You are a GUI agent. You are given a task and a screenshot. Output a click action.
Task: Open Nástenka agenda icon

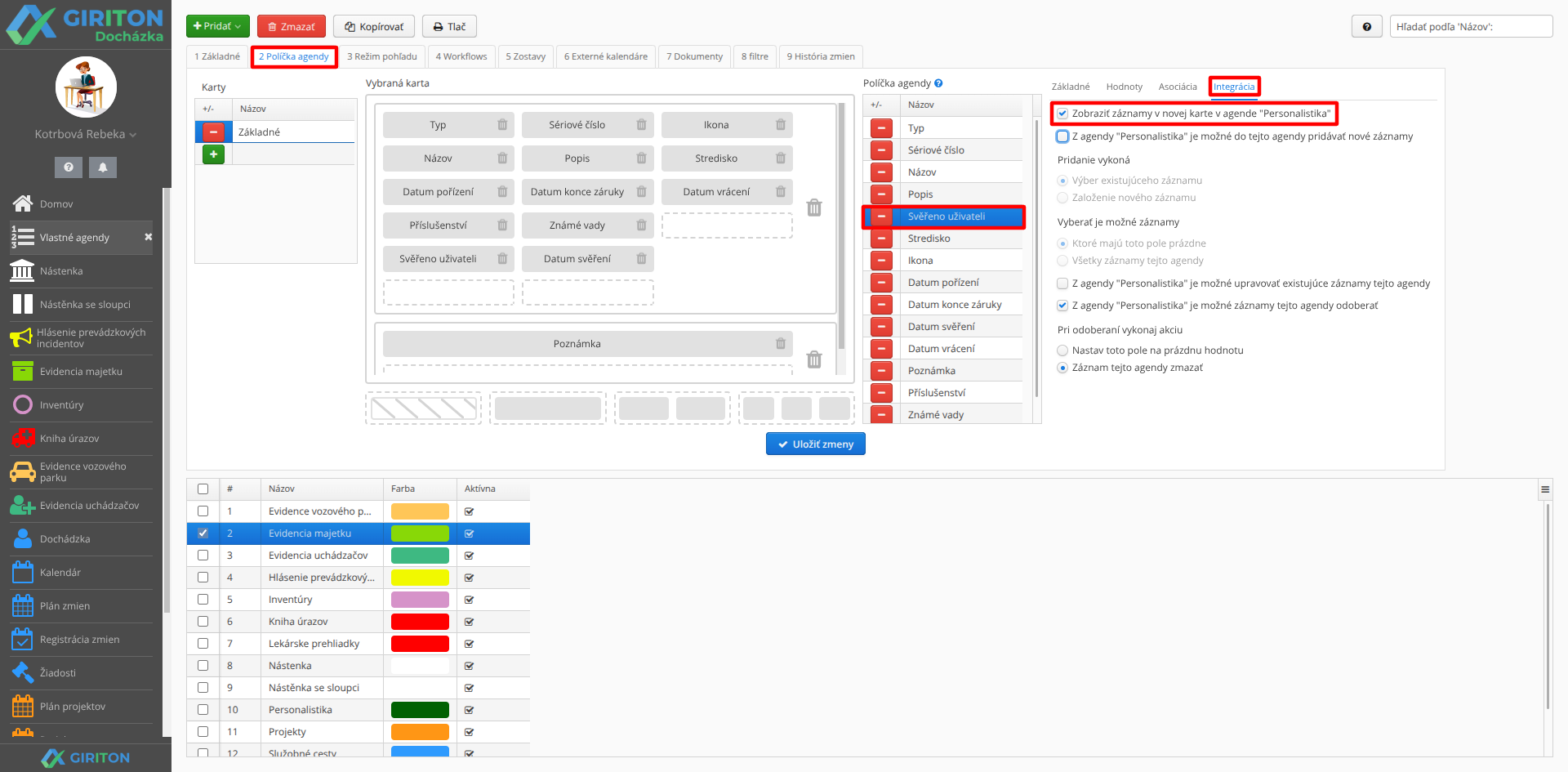tap(23, 270)
